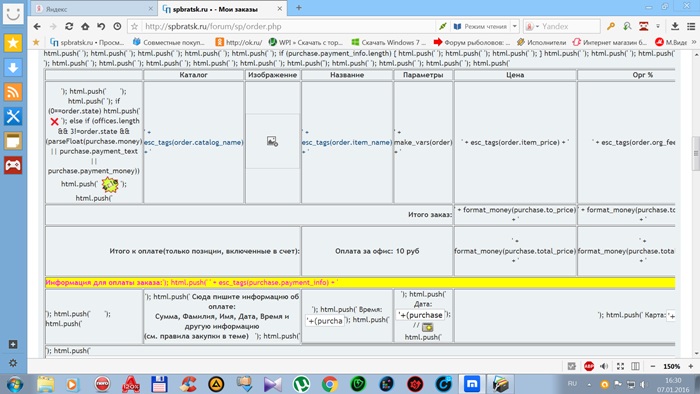Click the undo closed tab icon
700x394 pixels.
101,27
